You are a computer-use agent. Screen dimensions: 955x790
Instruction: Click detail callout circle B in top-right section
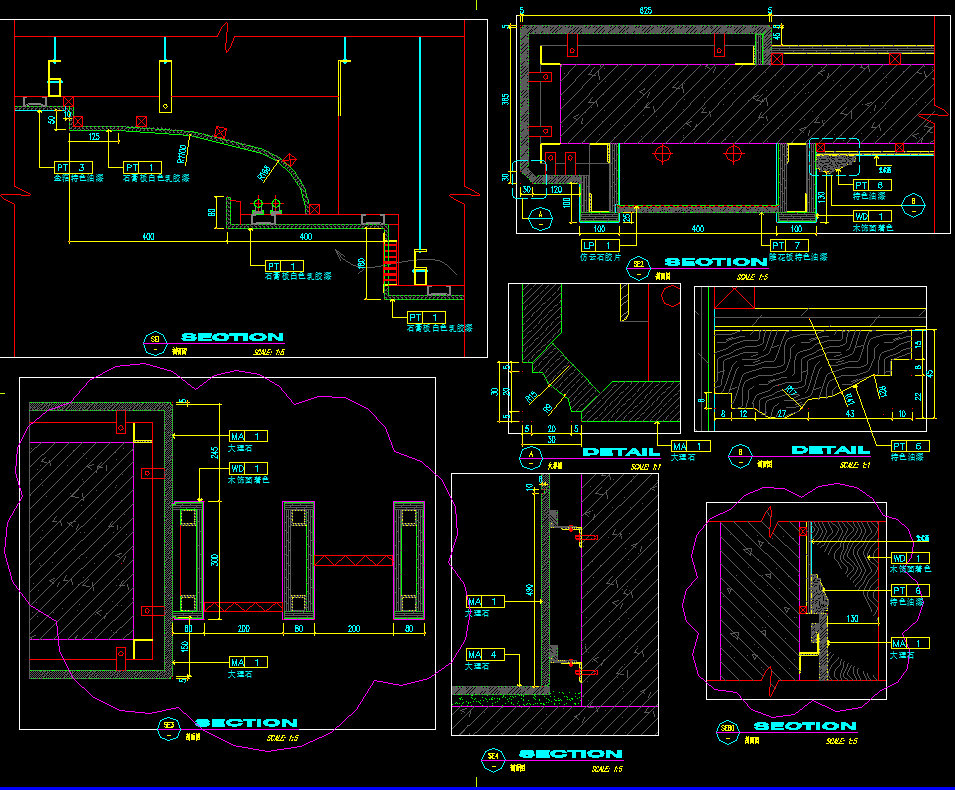(x=914, y=206)
